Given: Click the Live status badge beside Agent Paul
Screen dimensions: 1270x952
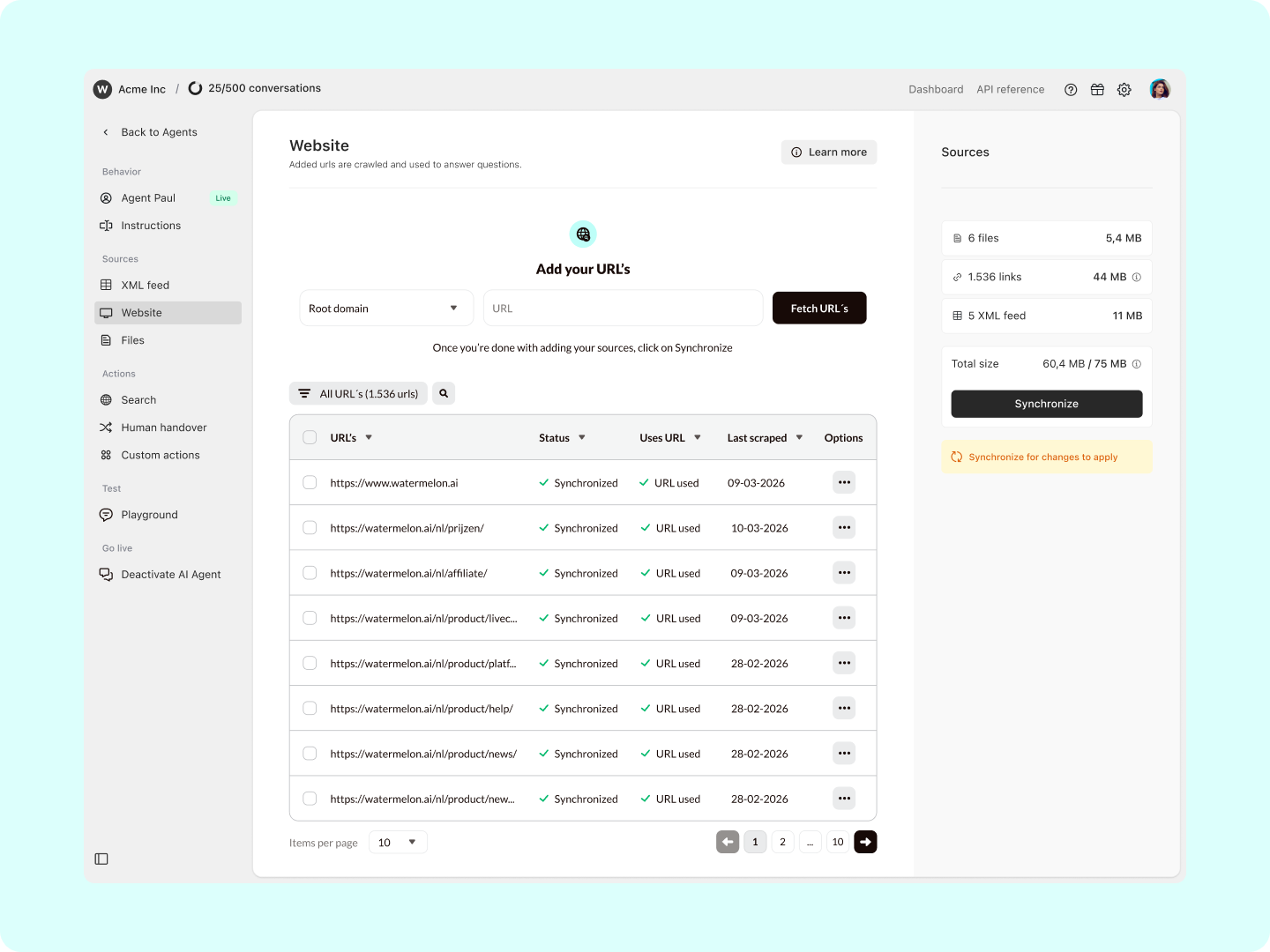Looking at the screenshot, I should pyautogui.click(x=222, y=197).
